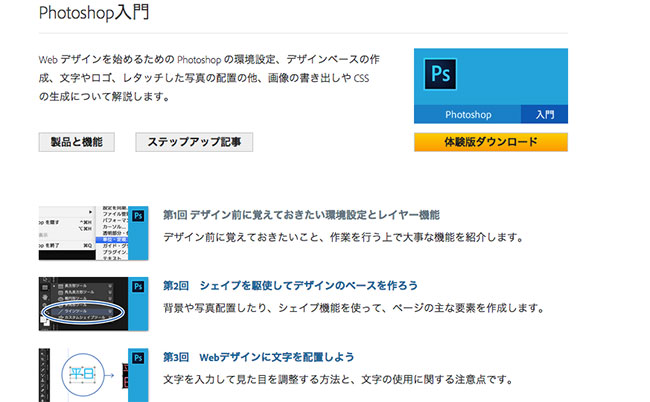Click the 入門 label in the banner

coord(545,114)
